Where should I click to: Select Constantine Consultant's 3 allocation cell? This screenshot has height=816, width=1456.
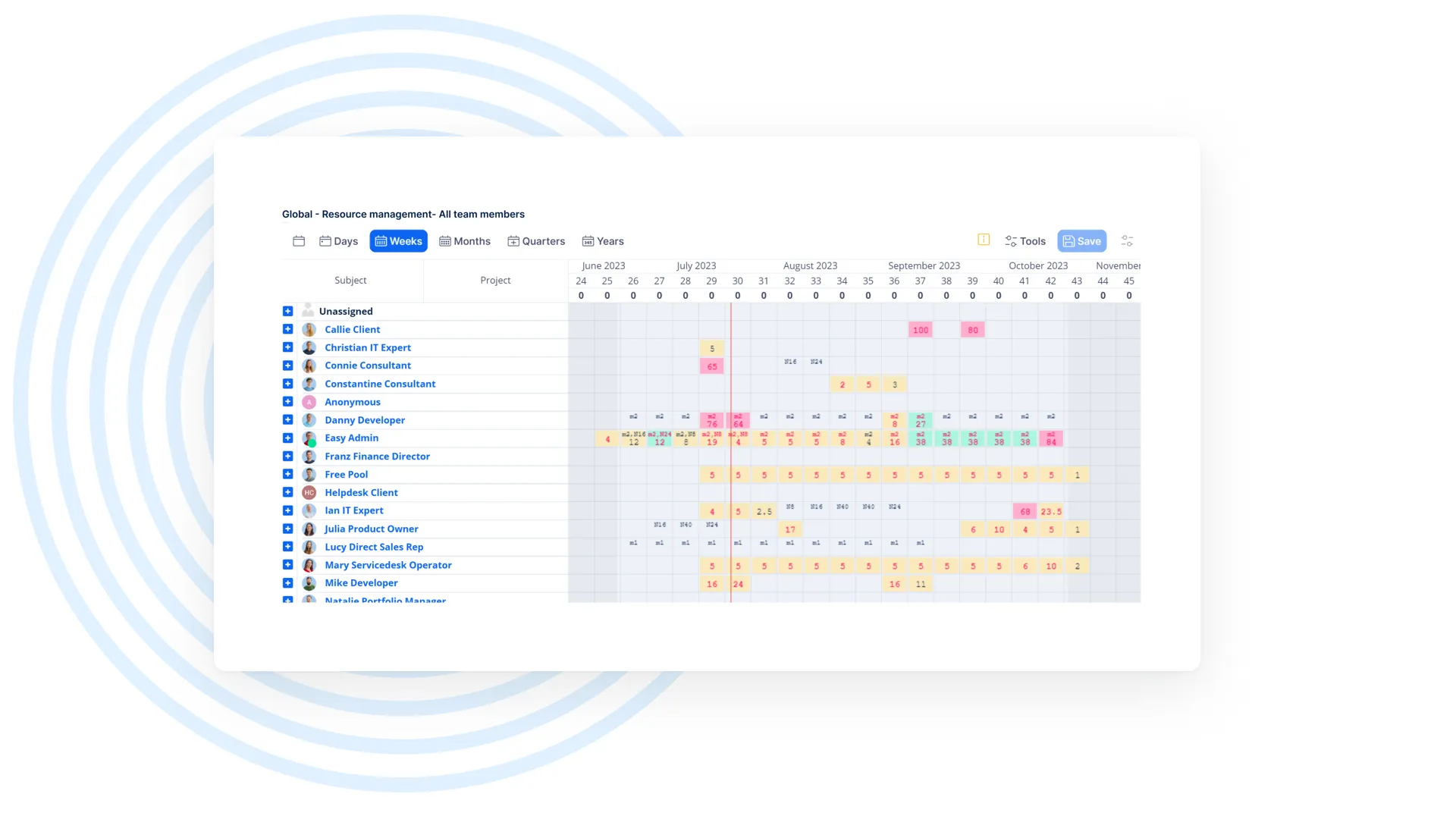pyautogui.click(x=895, y=384)
